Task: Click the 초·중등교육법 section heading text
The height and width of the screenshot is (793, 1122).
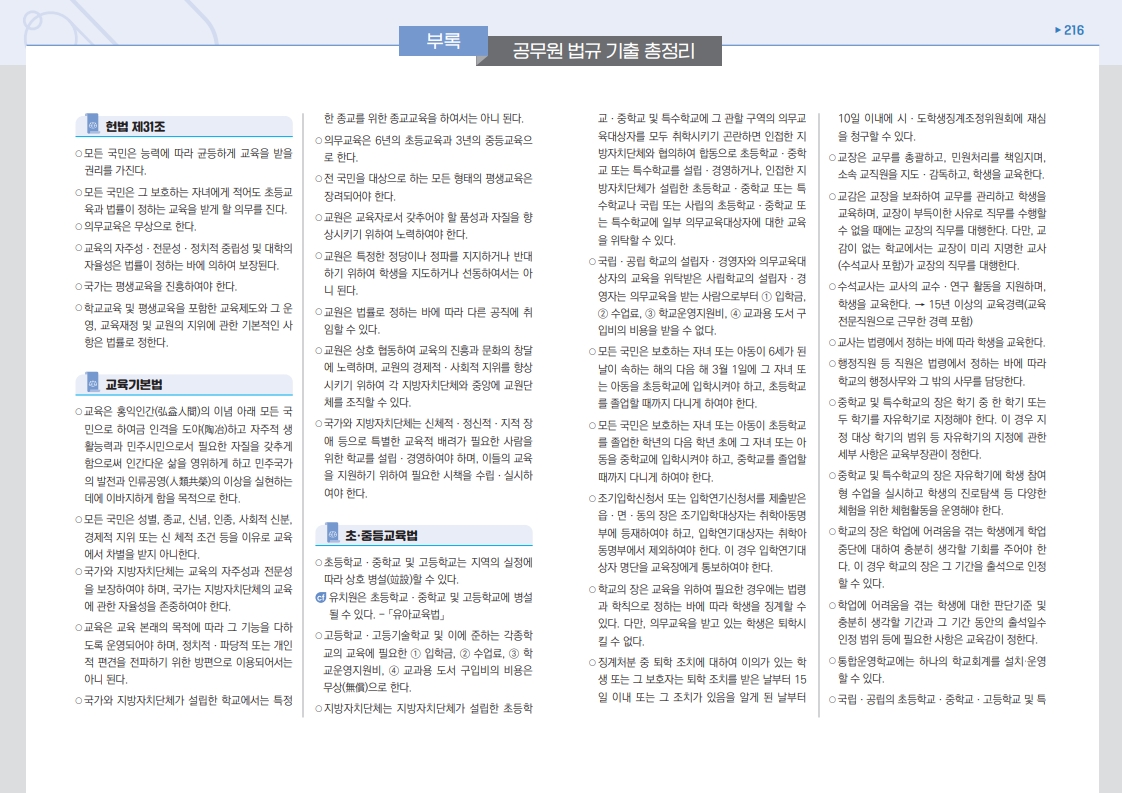Action: point(381,536)
